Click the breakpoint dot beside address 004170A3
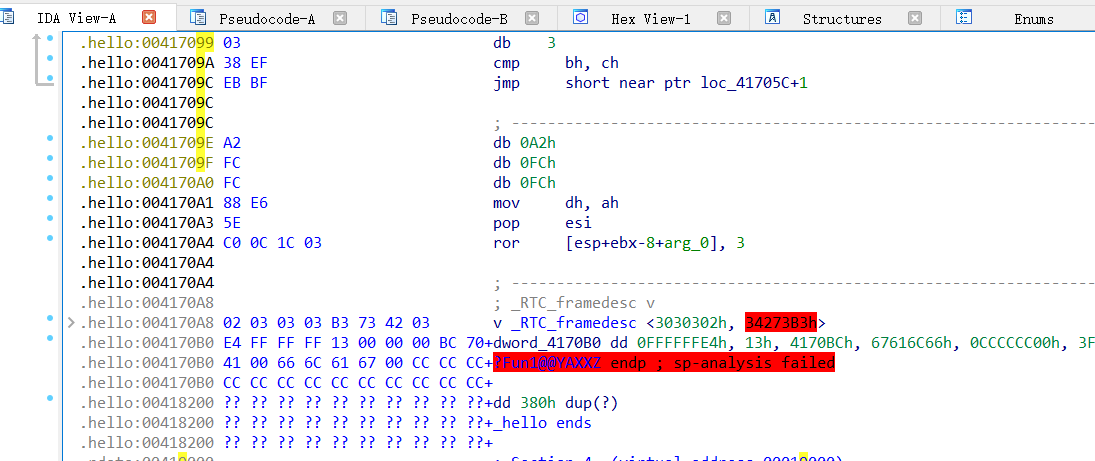This screenshot has width=1095, height=461. (50, 218)
